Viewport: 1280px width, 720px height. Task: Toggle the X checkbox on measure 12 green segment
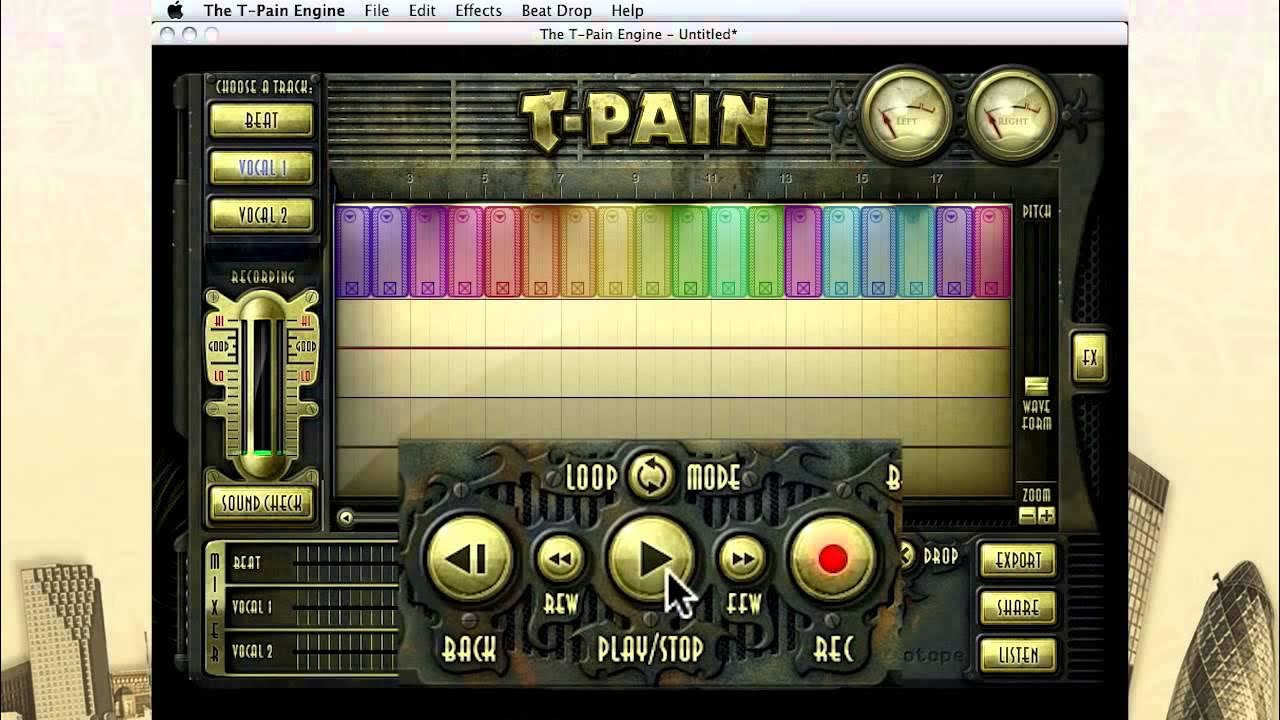(767, 288)
